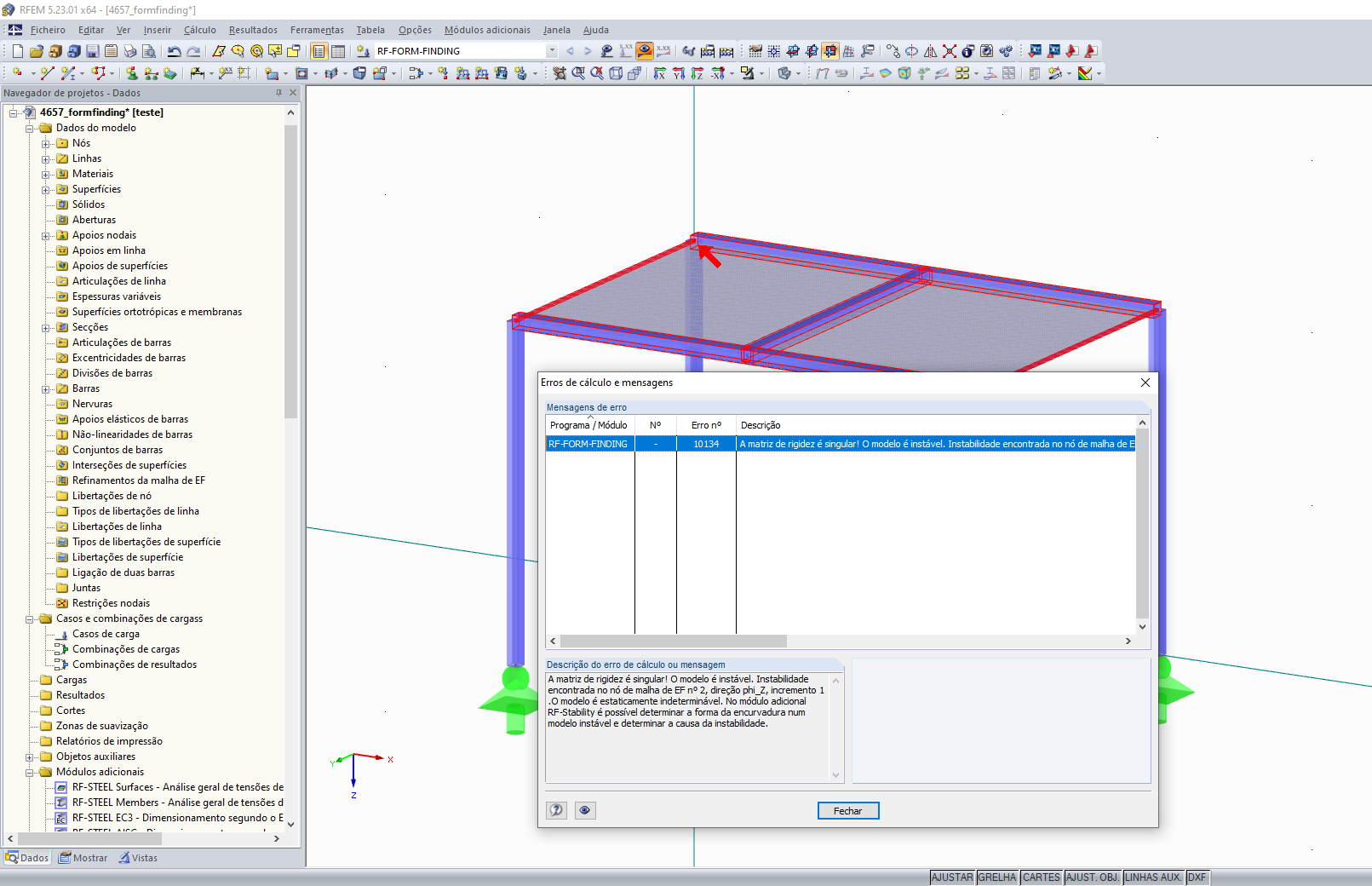Toggle the project navigator panel button
Image resolution: width=1372 pixels, height=886 pixels.
click(319, 51)
